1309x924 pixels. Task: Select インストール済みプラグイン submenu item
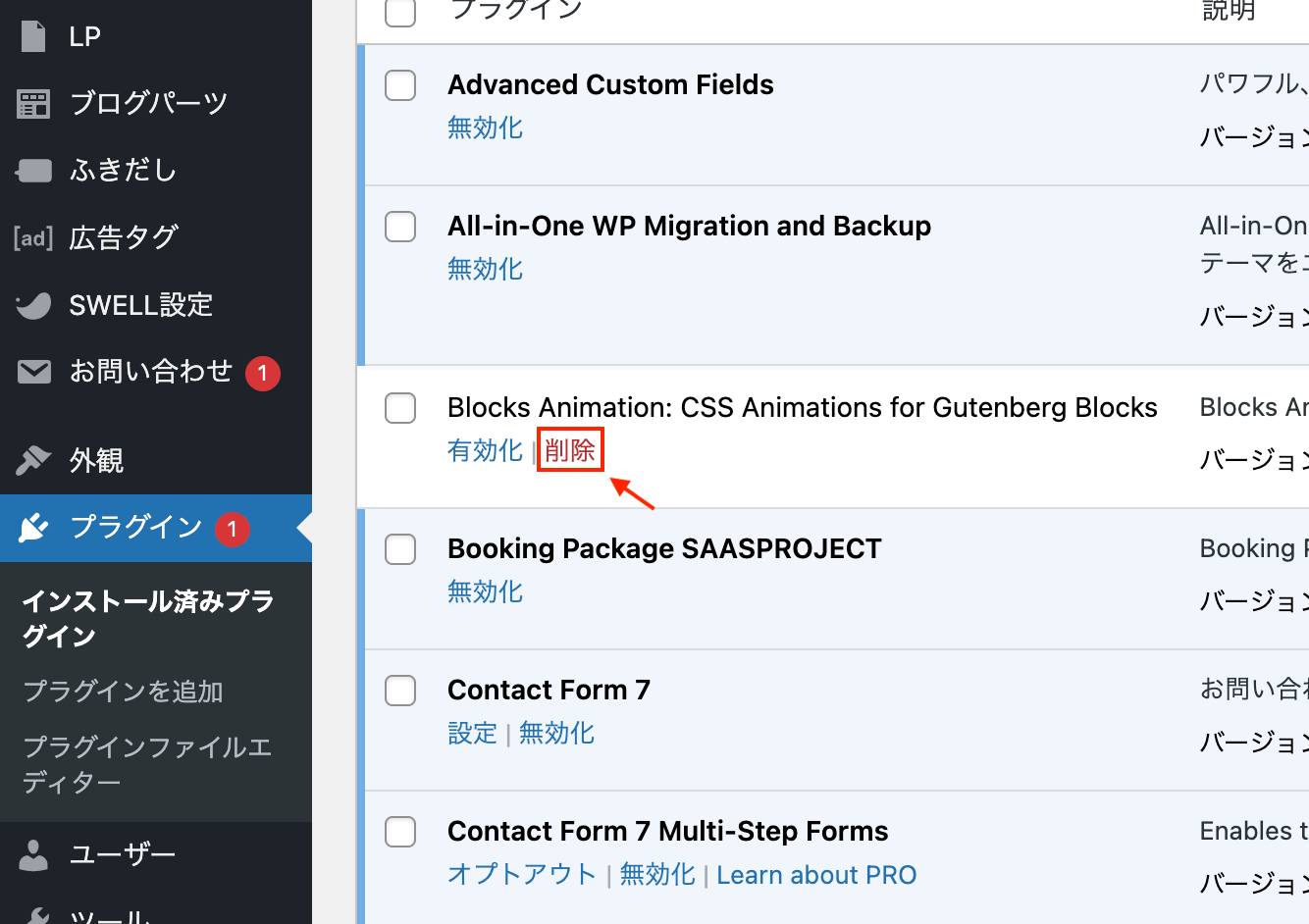[x=148, y=618]
